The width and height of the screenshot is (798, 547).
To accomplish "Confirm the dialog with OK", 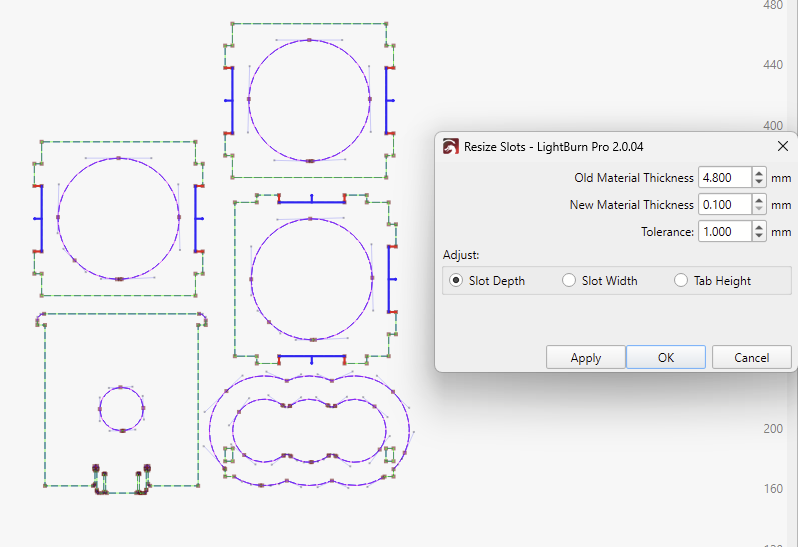I will point(666,358).
